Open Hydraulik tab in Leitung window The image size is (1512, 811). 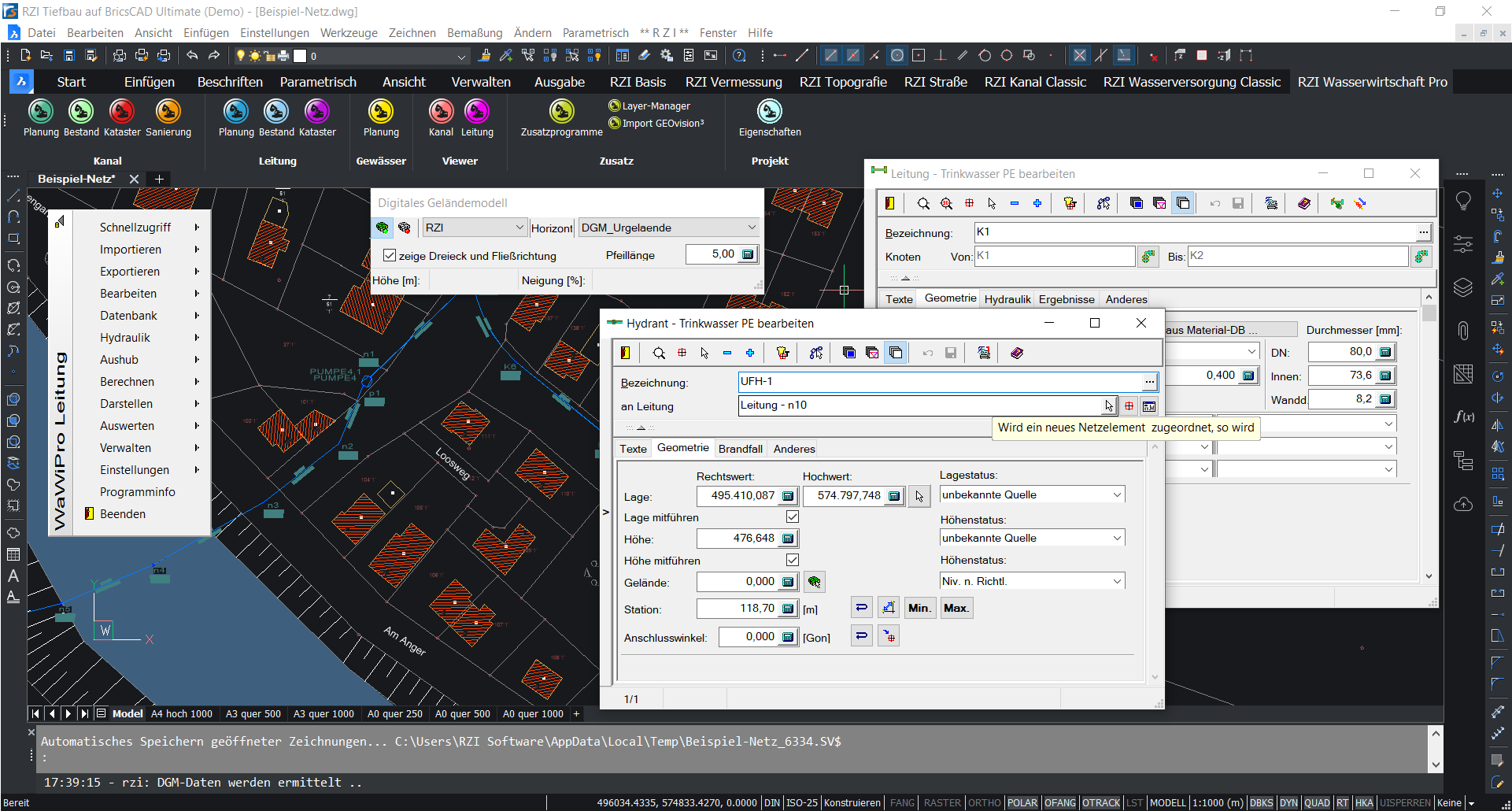pos(1007,299)
